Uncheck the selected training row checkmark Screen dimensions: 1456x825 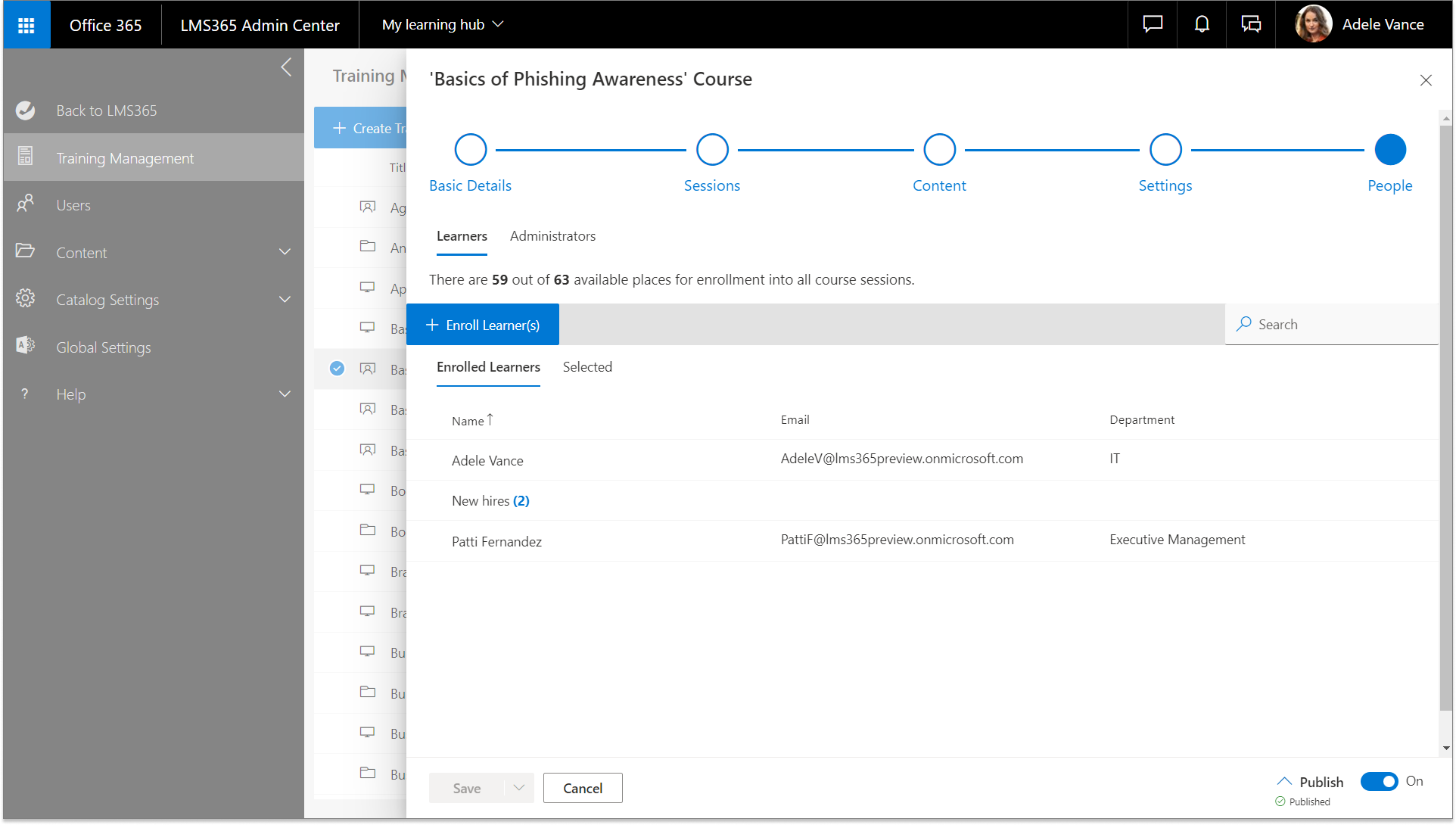338,369
